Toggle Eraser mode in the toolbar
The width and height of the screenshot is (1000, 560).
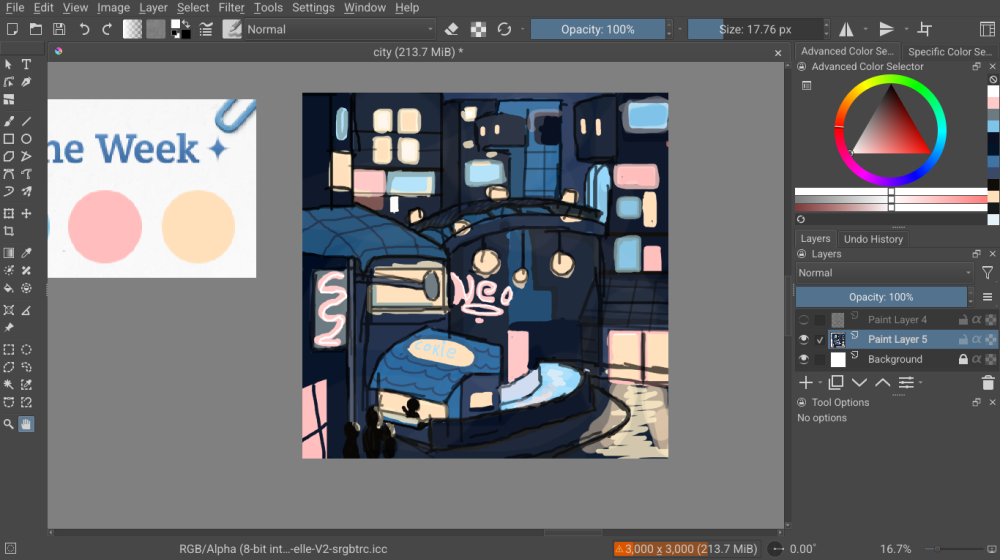[452, 29]
